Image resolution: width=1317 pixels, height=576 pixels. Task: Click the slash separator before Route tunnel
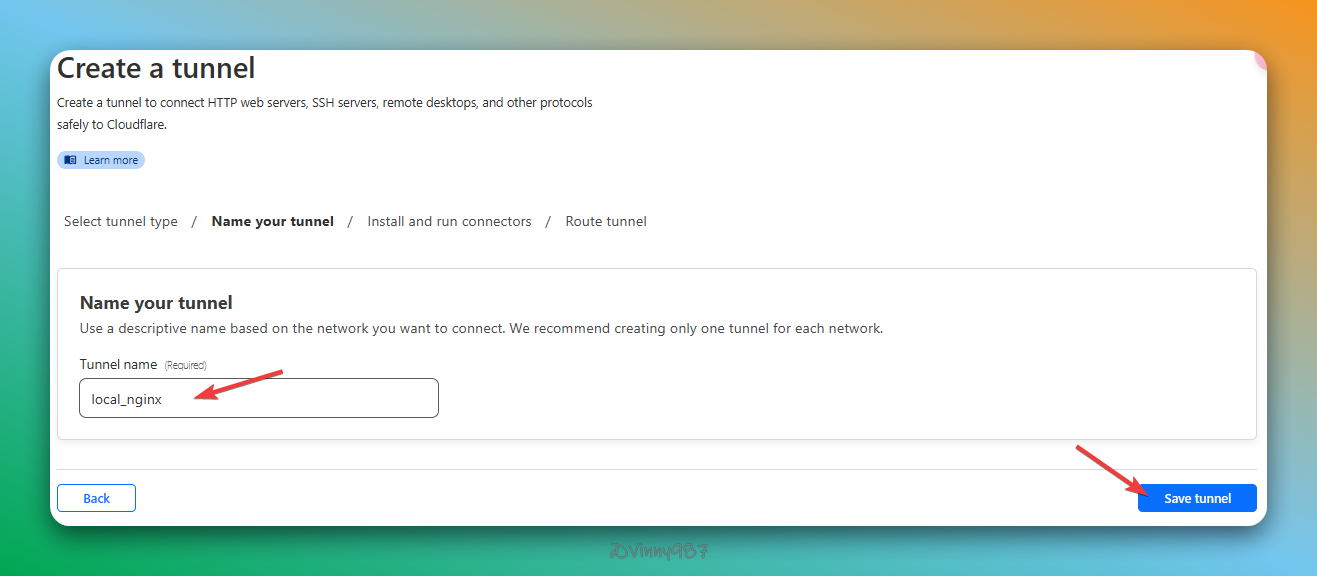548,221
